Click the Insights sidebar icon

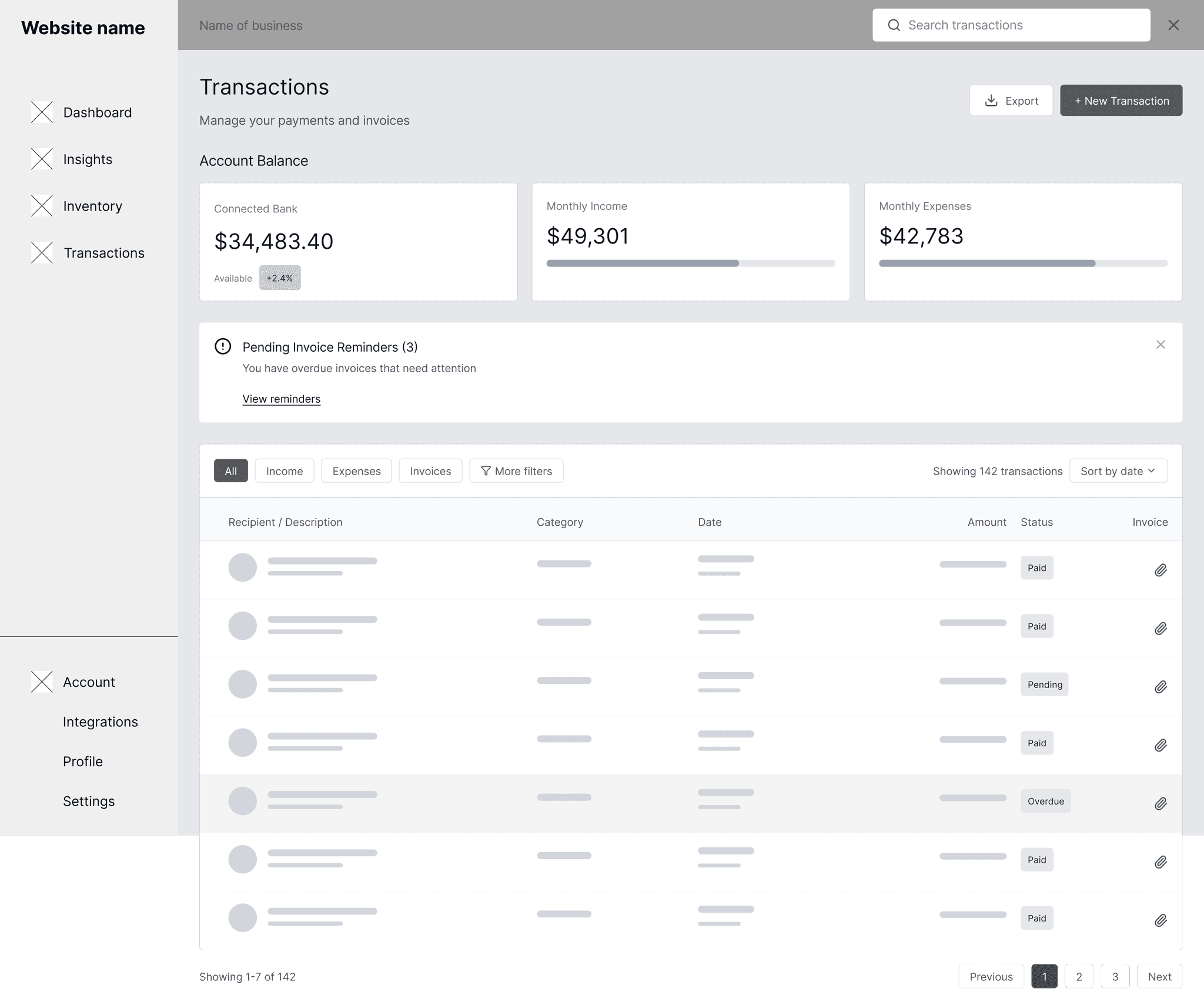pos(42,159)
